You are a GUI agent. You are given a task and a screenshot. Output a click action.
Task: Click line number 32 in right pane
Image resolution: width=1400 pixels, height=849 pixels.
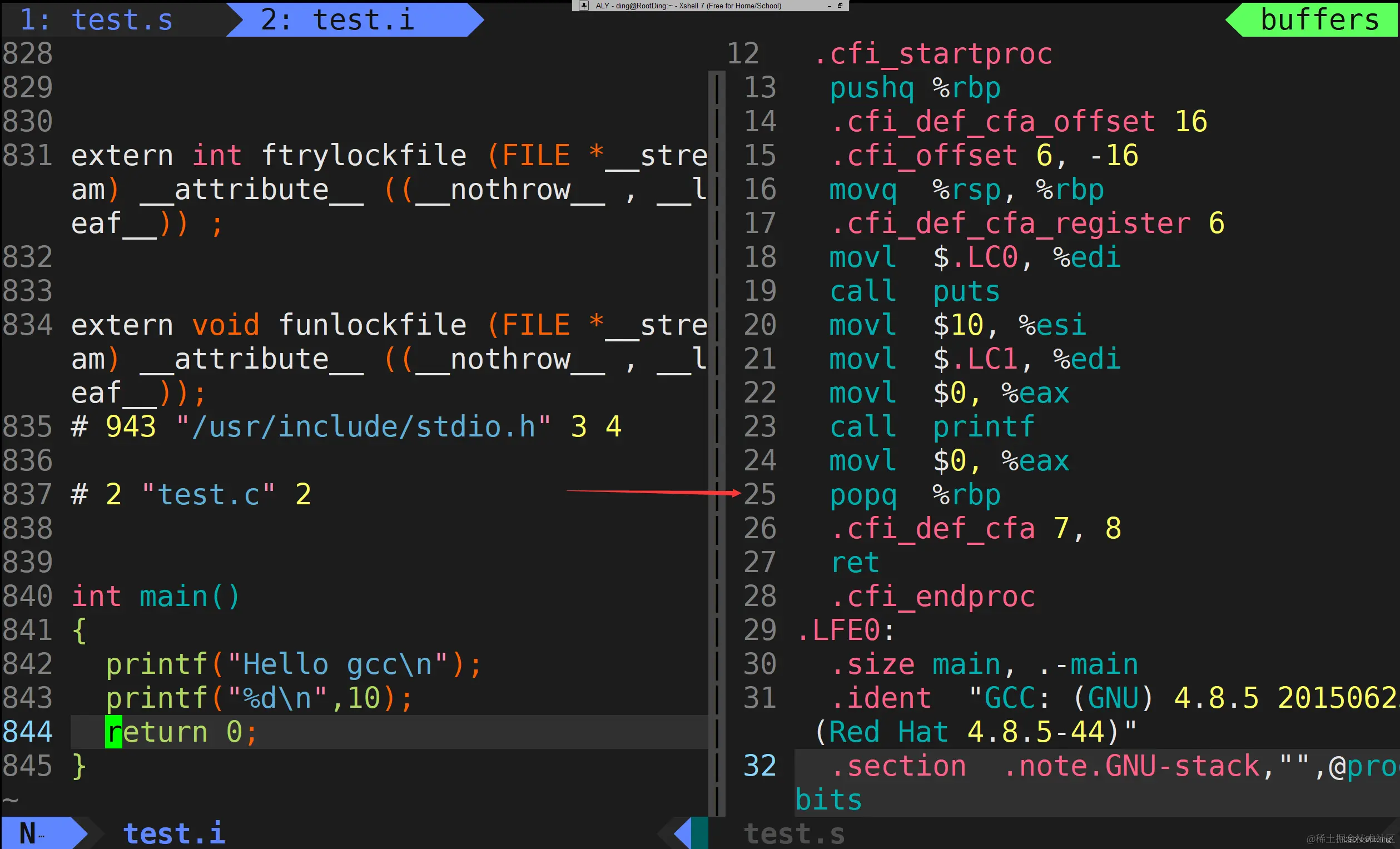(759, 766)
